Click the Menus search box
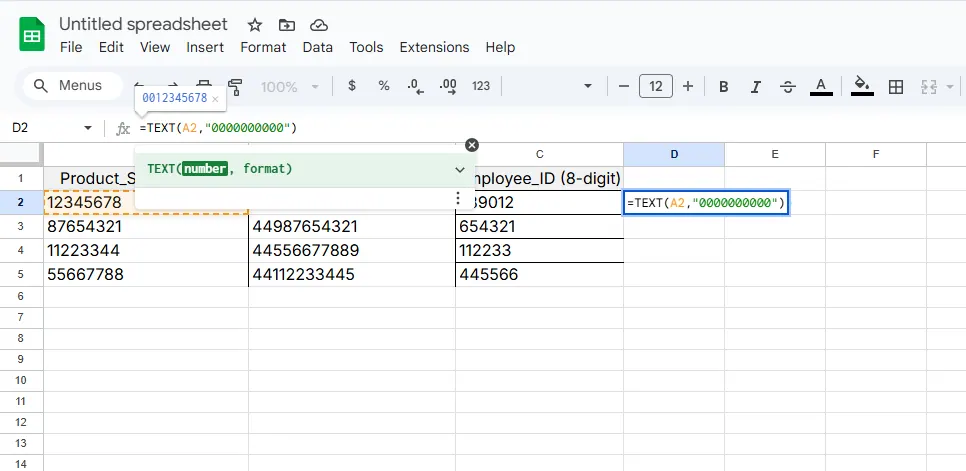This screenshot has height=471, width=966. pyautogui.click(x=70, y=86)
